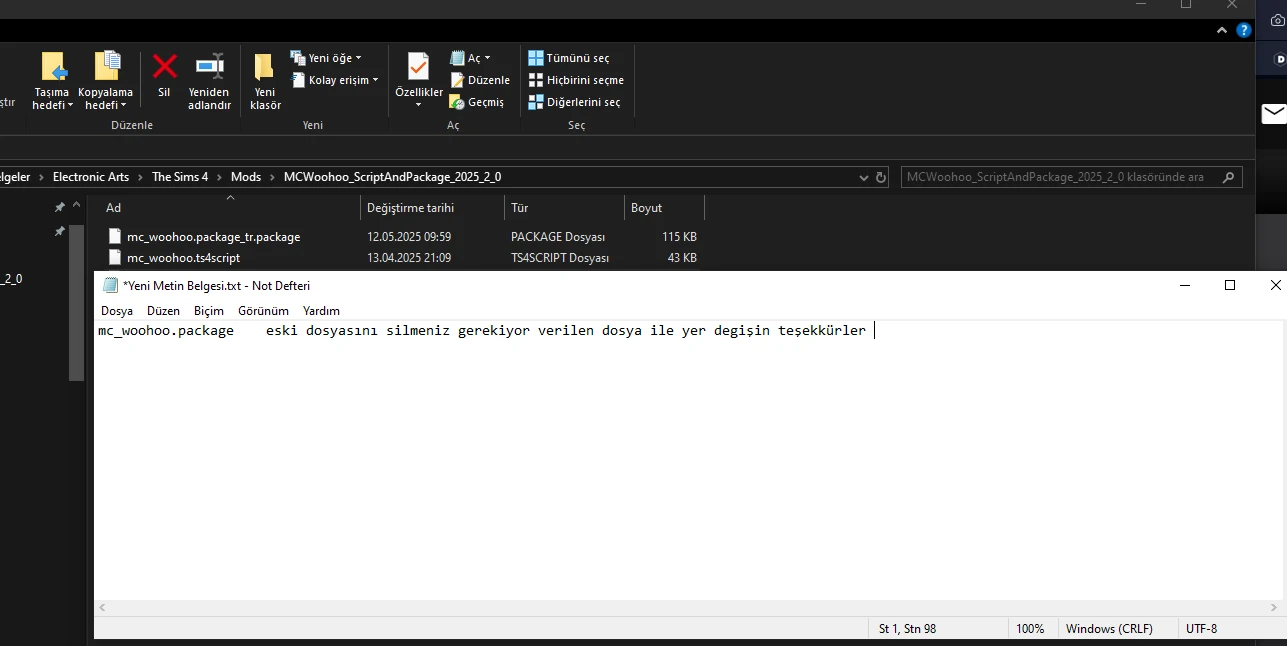The image size is (1287, 646).
Task: Click file icon of mc_woohoo.package_tr.package
Action: click(113, 237)
